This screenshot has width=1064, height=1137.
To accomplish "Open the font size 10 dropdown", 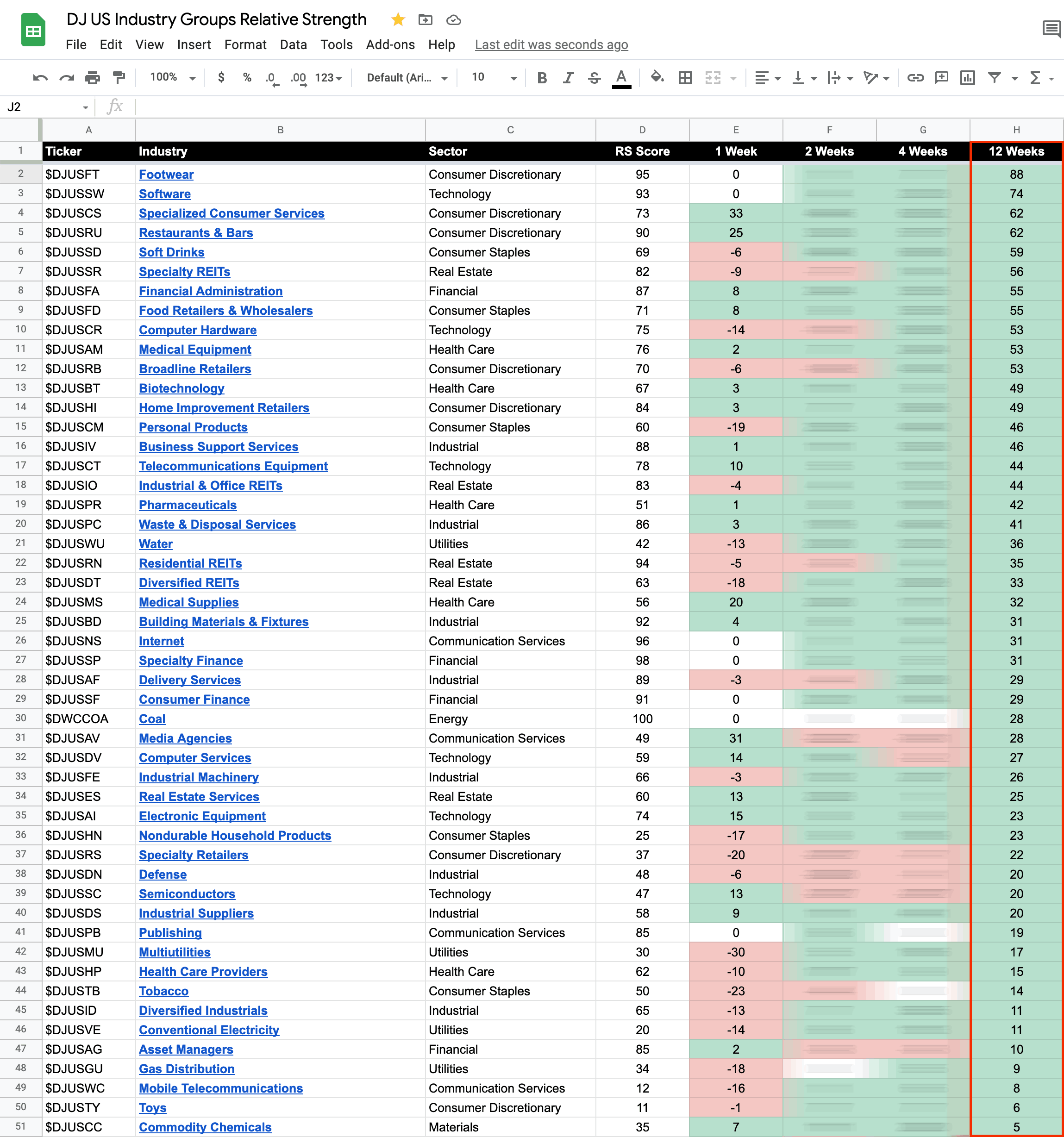I will pyautogui.click(x=494, y=77).
